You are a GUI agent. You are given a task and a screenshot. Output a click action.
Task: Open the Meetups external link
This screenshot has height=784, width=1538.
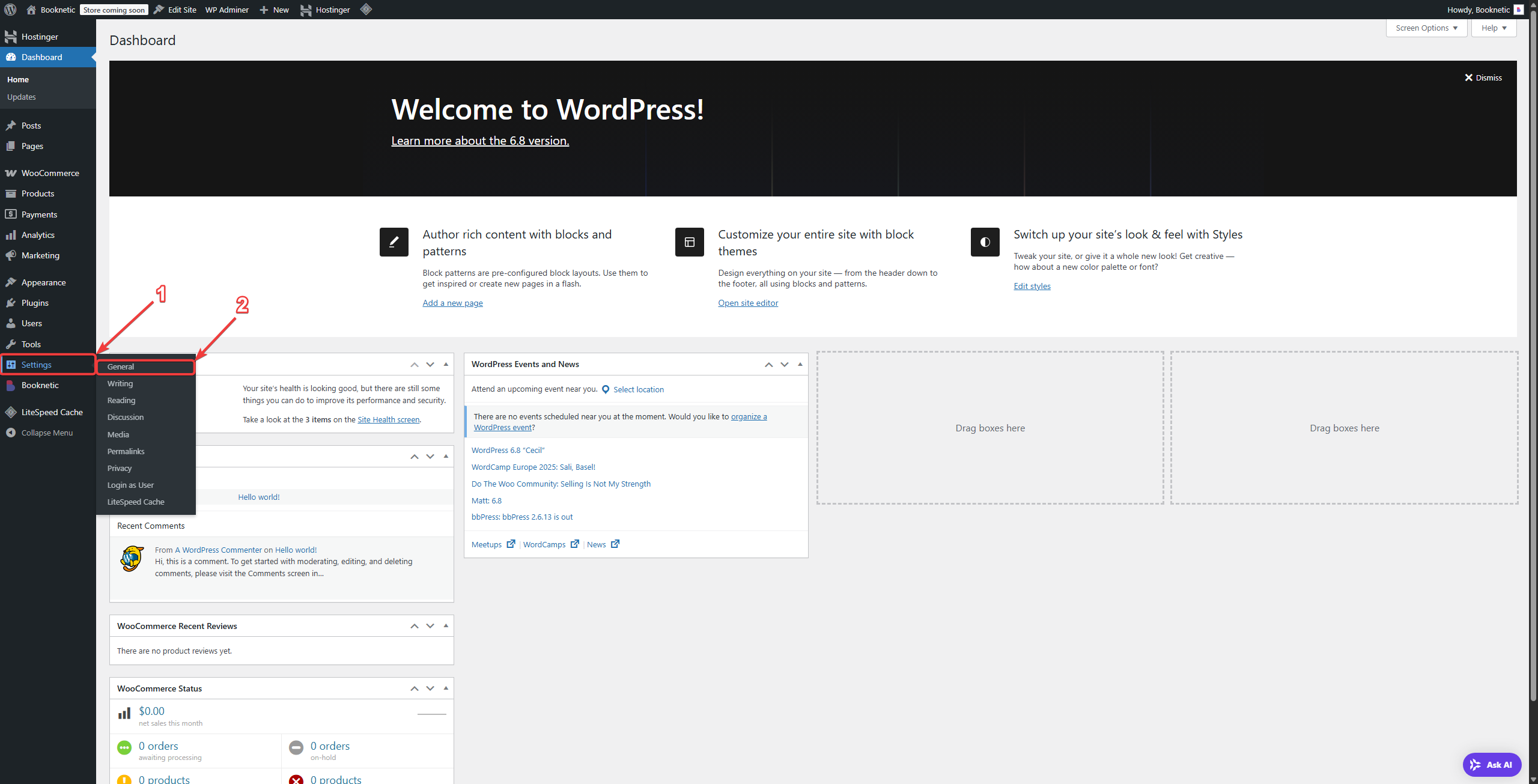coord(493,544)
